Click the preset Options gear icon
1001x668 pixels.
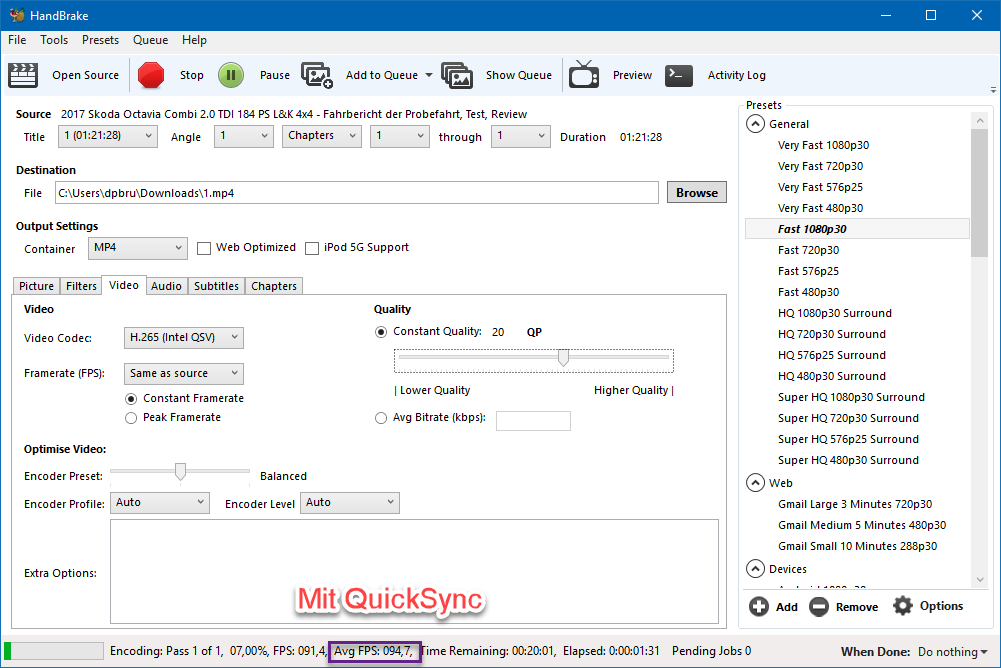[903, 605]
